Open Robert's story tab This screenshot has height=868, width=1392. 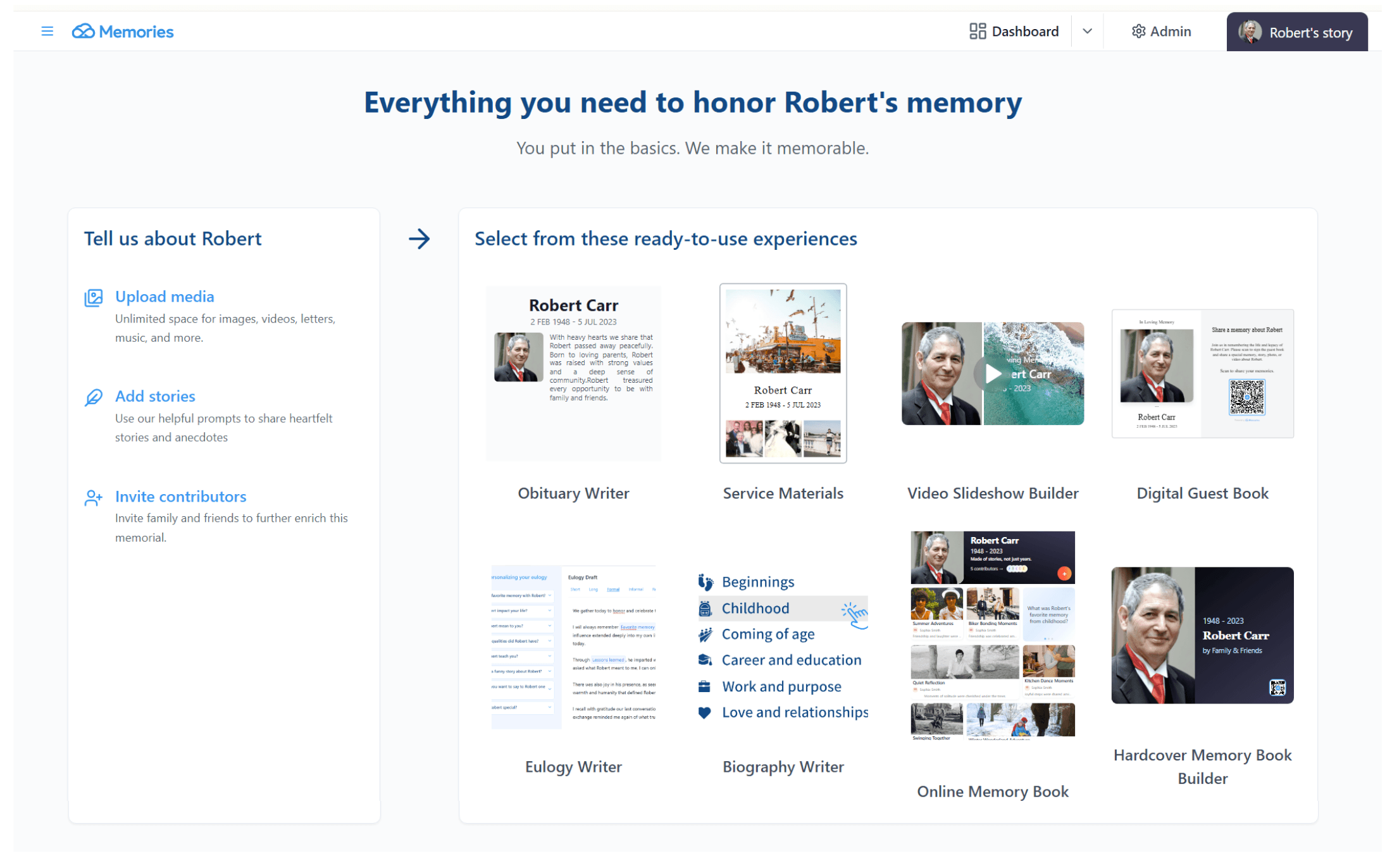pos(1296,32)
